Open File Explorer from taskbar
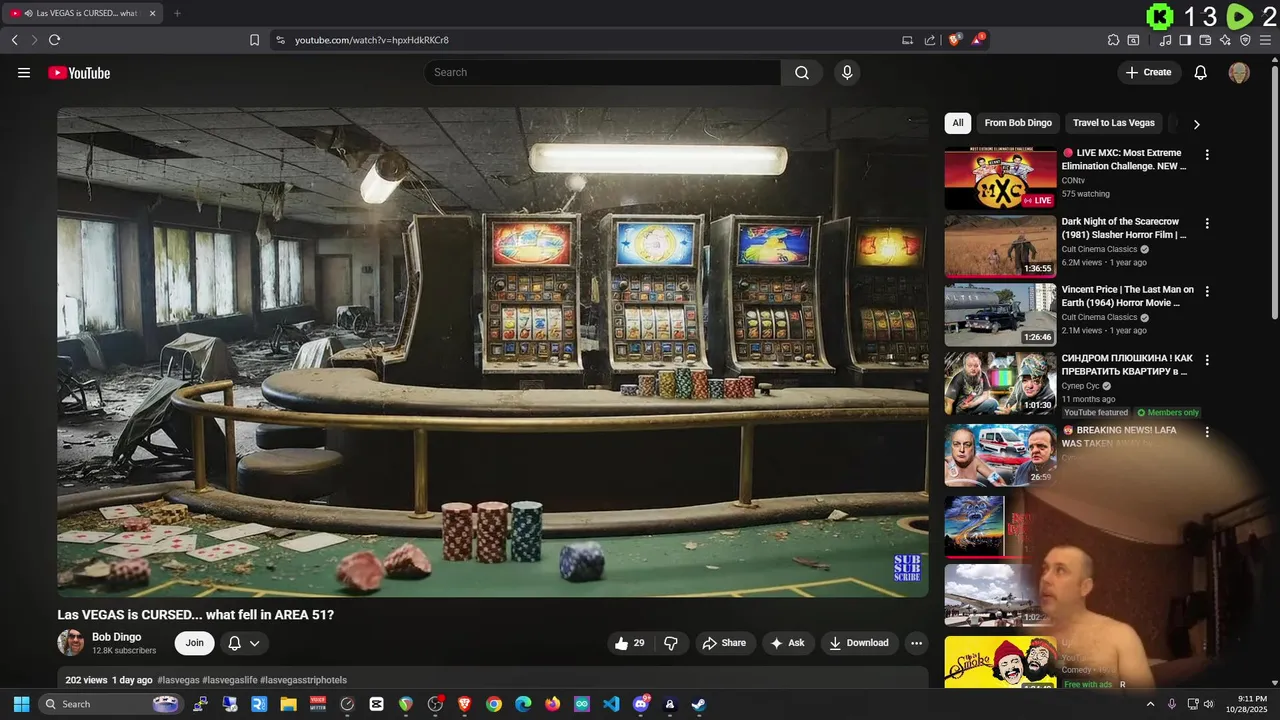The image size is (1280, 720). pos(288,704)
